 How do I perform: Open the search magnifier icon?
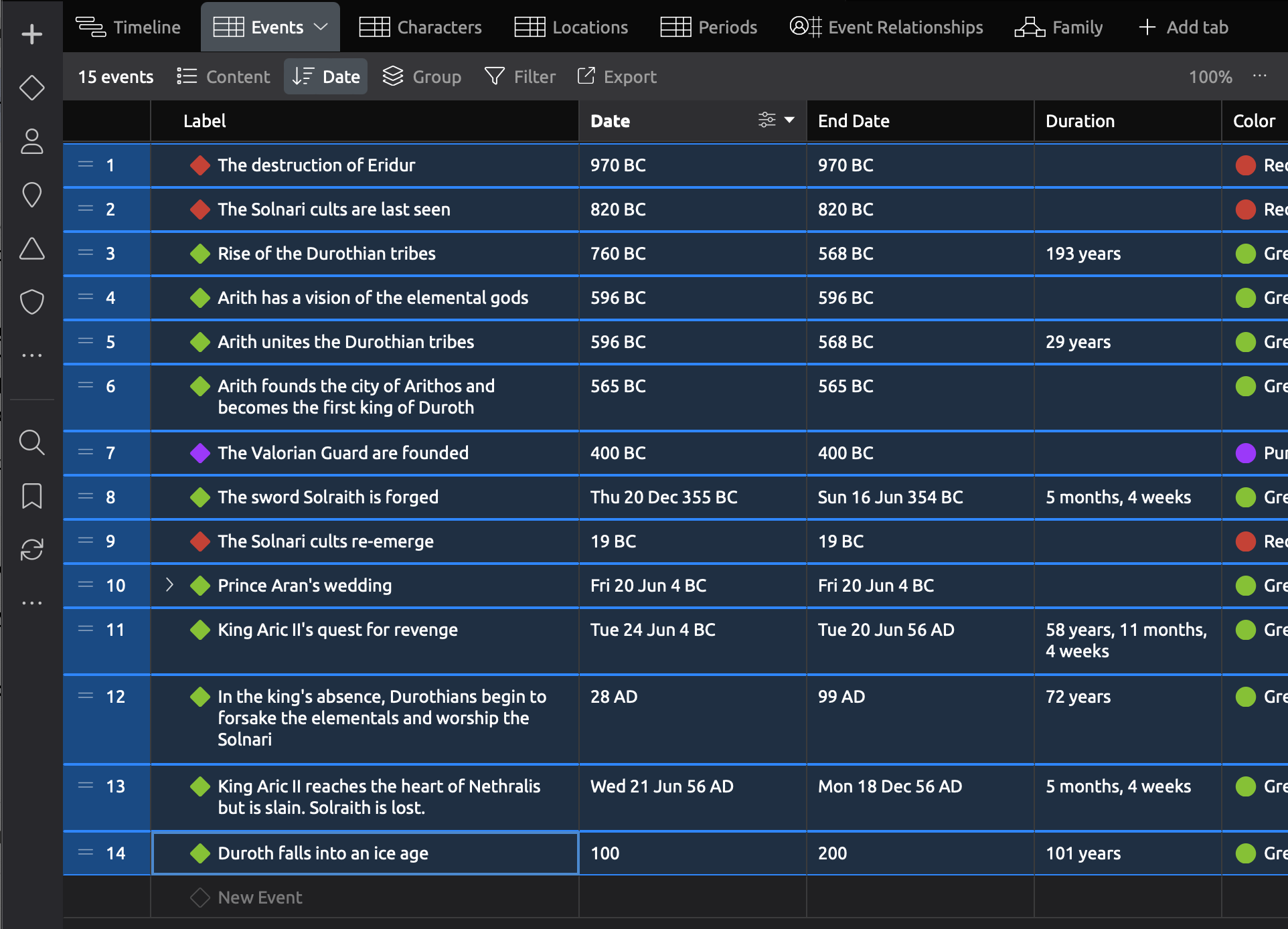(x=31, y=442)
